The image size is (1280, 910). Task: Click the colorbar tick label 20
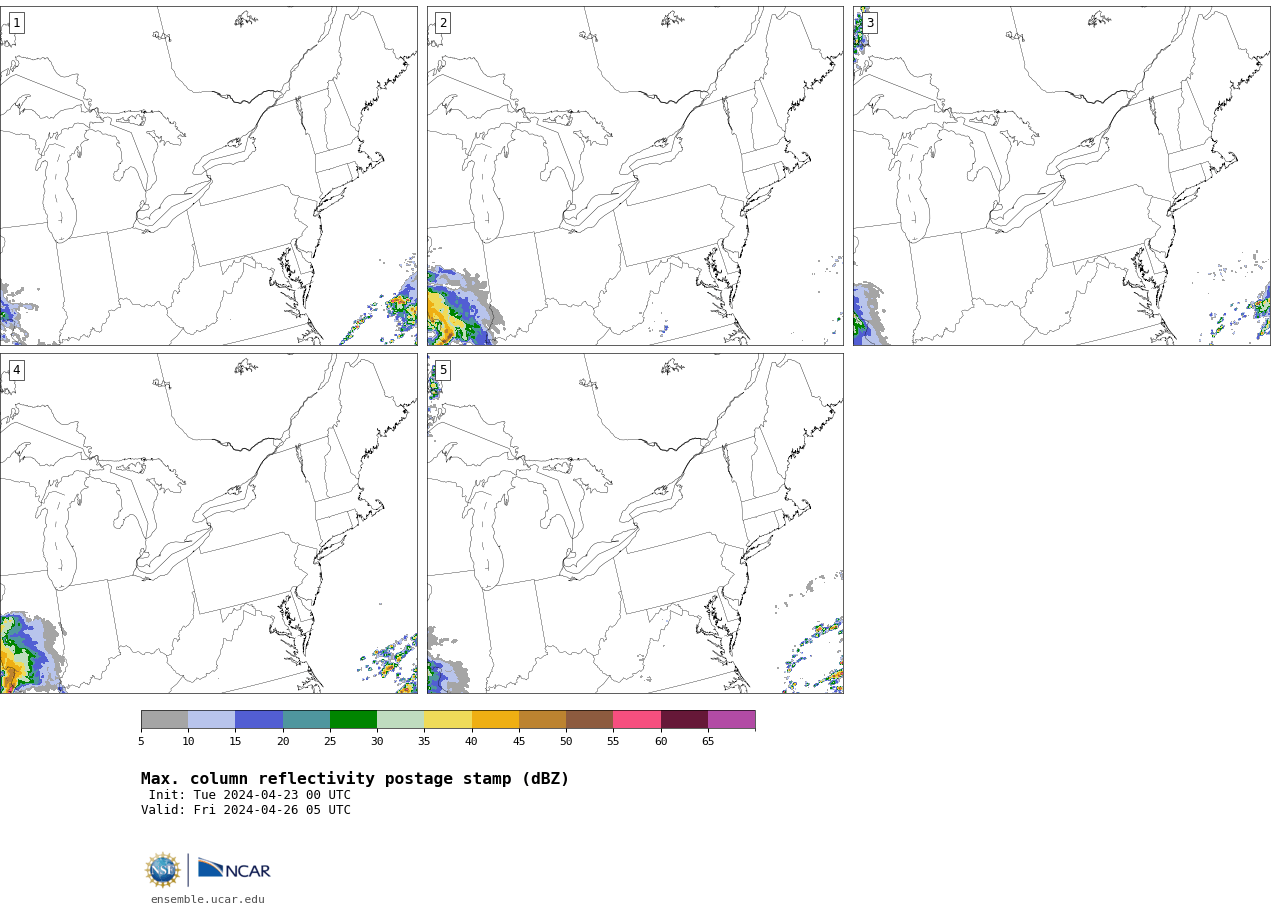click(283, 742)
